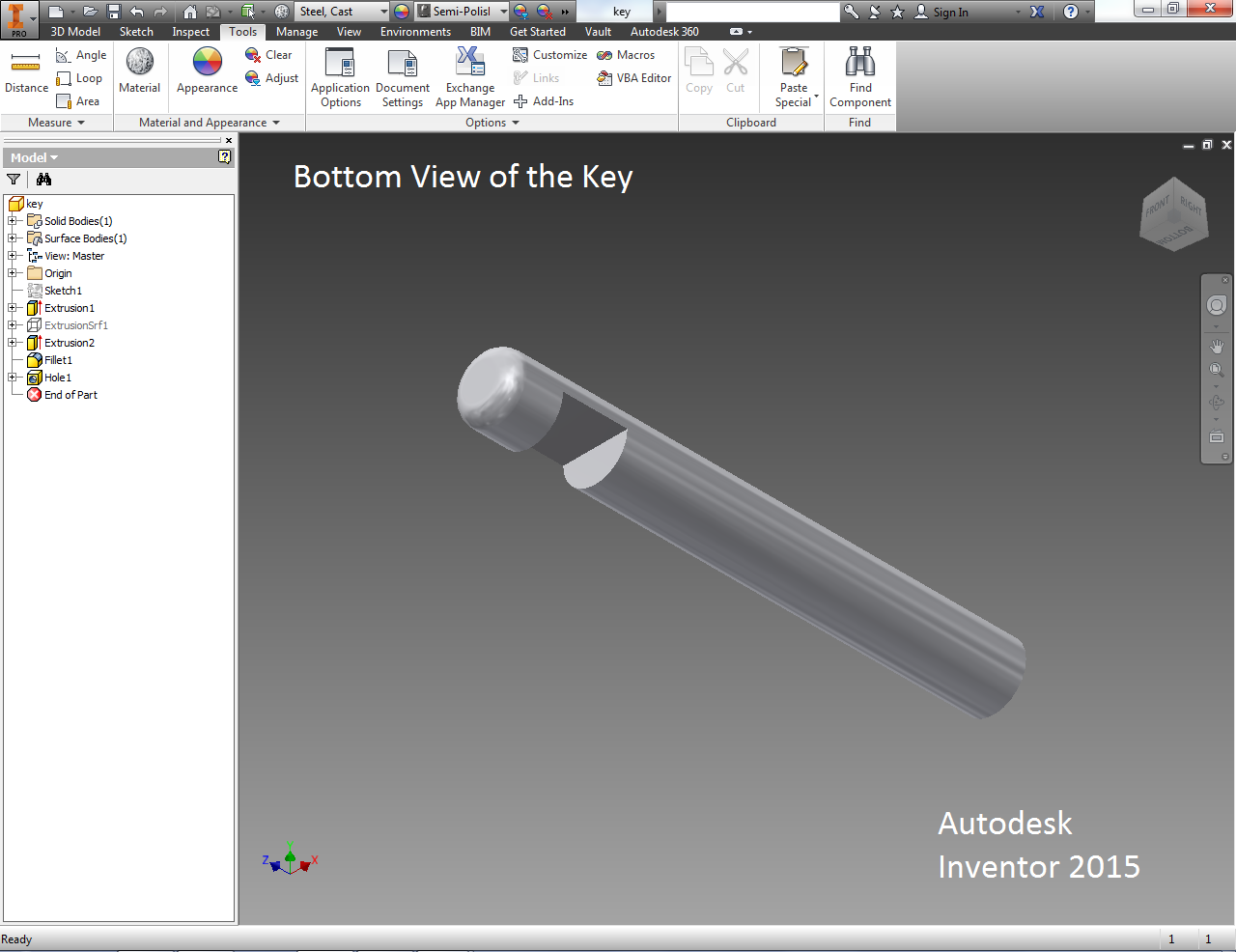Click the Favorites star icon
This screenshot has height=952, width=1236.
897,12
